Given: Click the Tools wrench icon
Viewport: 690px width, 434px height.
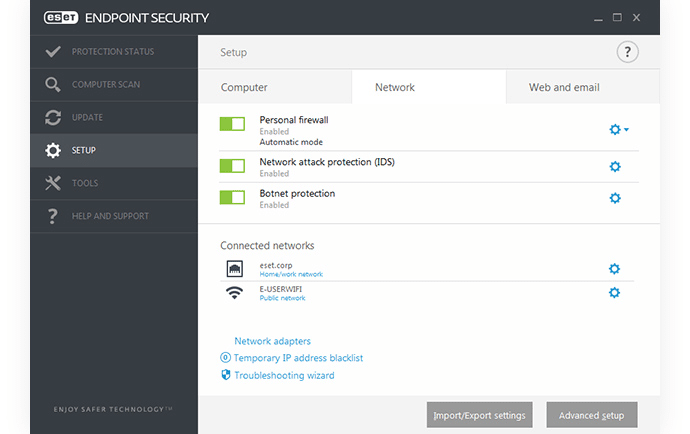Looking at the screenshot, I should pyautogui.click(x=53, y=183).
